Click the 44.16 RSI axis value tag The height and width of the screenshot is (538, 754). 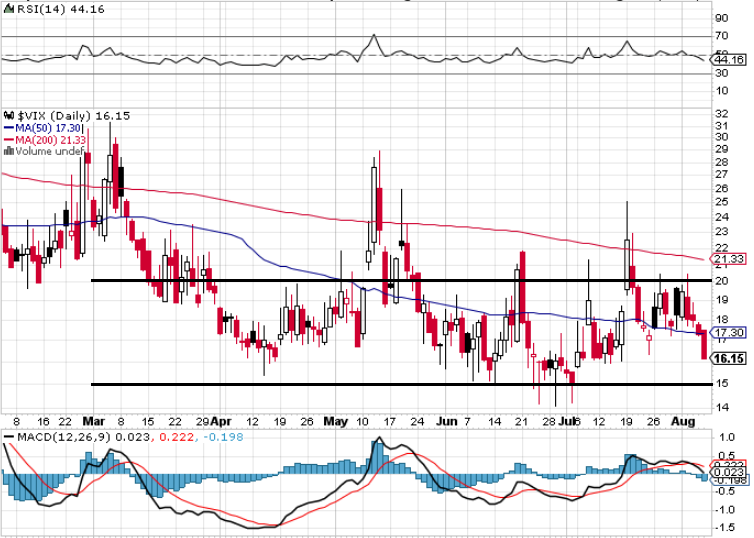point(729,60)
